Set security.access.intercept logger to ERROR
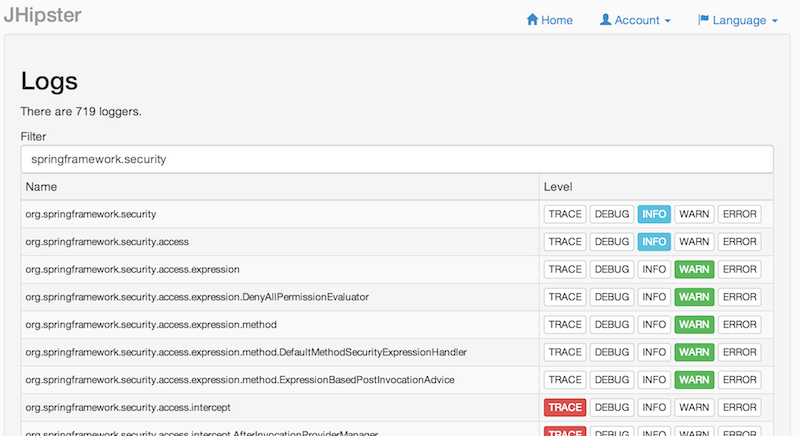Screen dimensions: 800x436 [x=739, y=407]
